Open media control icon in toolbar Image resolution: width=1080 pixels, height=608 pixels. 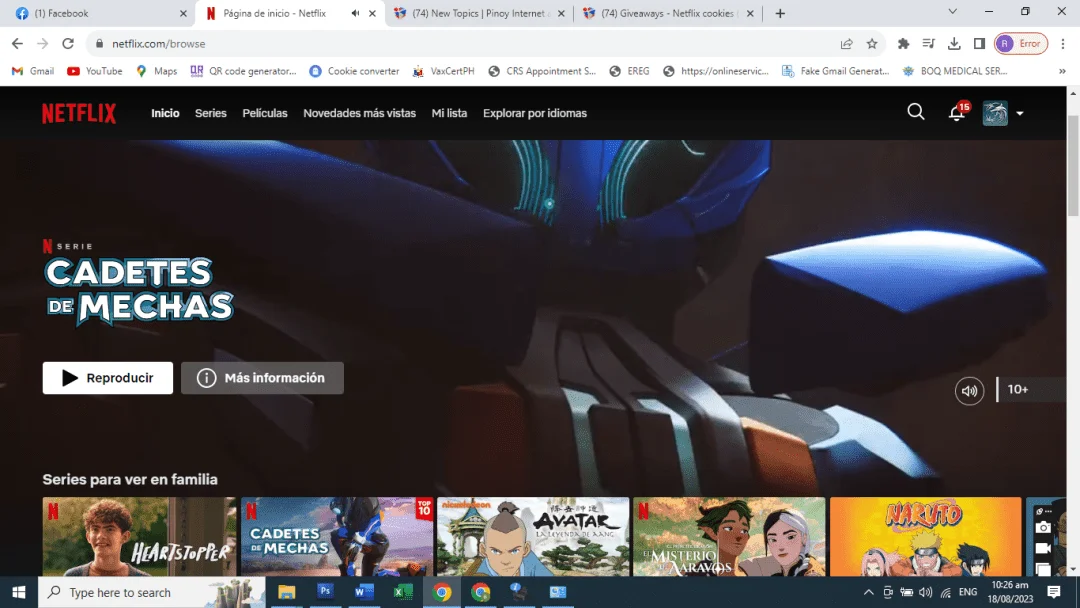tap(928, 43)
